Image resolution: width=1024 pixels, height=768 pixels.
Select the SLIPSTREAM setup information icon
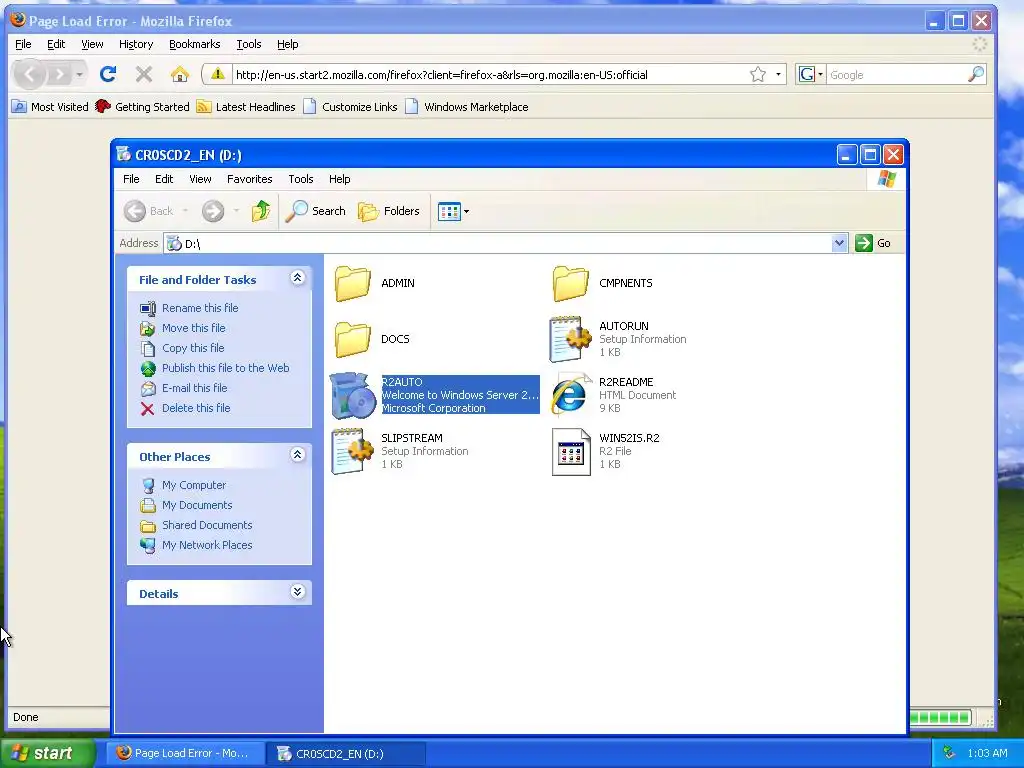tap(353, 451)
